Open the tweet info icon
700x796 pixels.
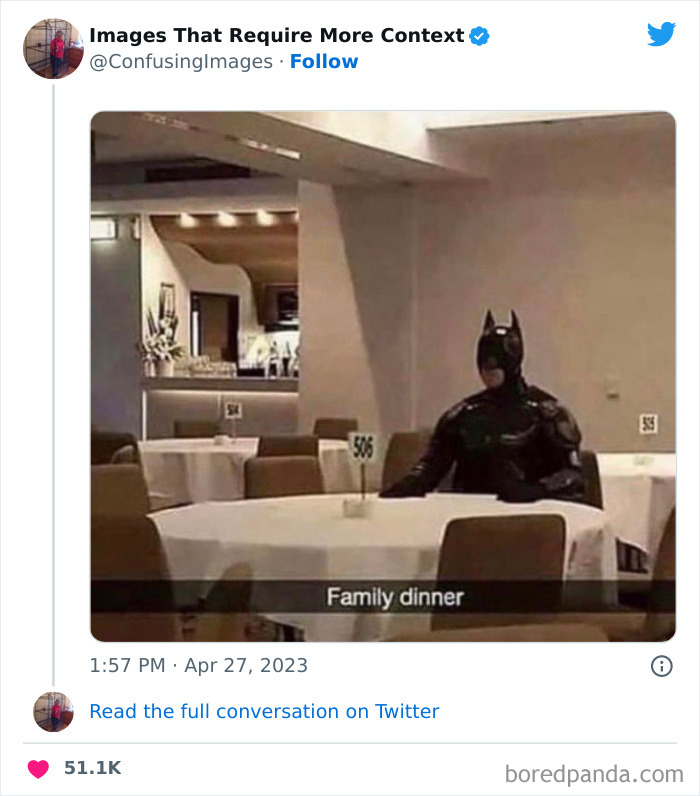tap(661, 666)
